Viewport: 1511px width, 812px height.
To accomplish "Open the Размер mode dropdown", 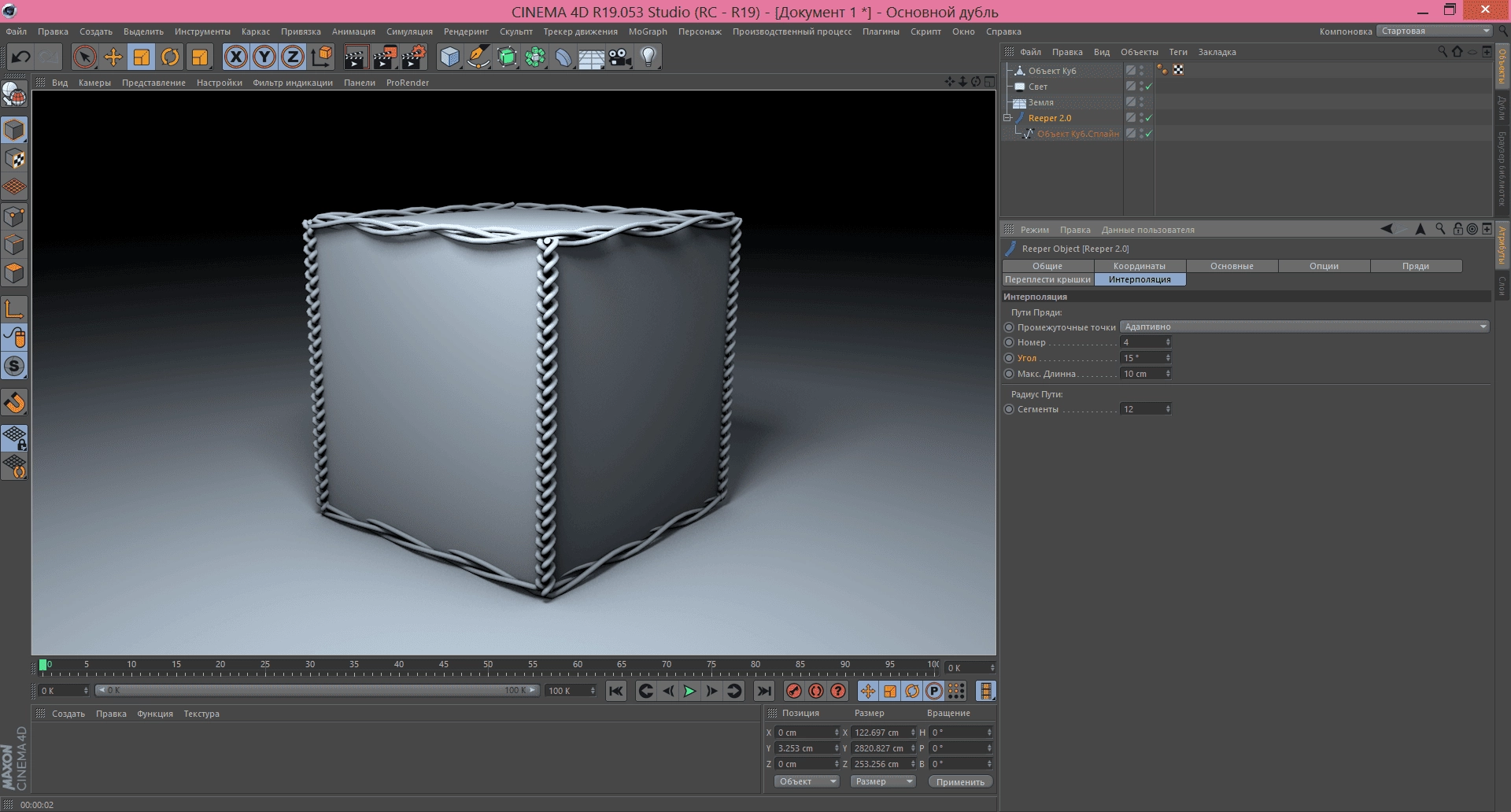I will pos(883,781).
